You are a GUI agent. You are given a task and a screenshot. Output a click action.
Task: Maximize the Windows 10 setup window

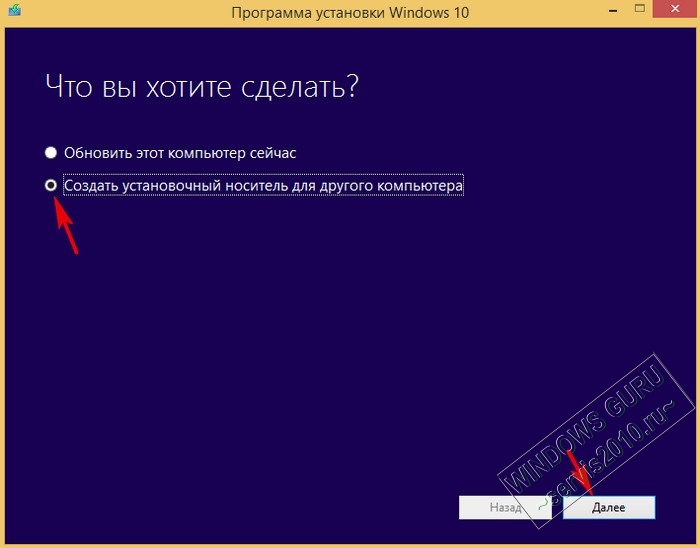coord(640,9)
